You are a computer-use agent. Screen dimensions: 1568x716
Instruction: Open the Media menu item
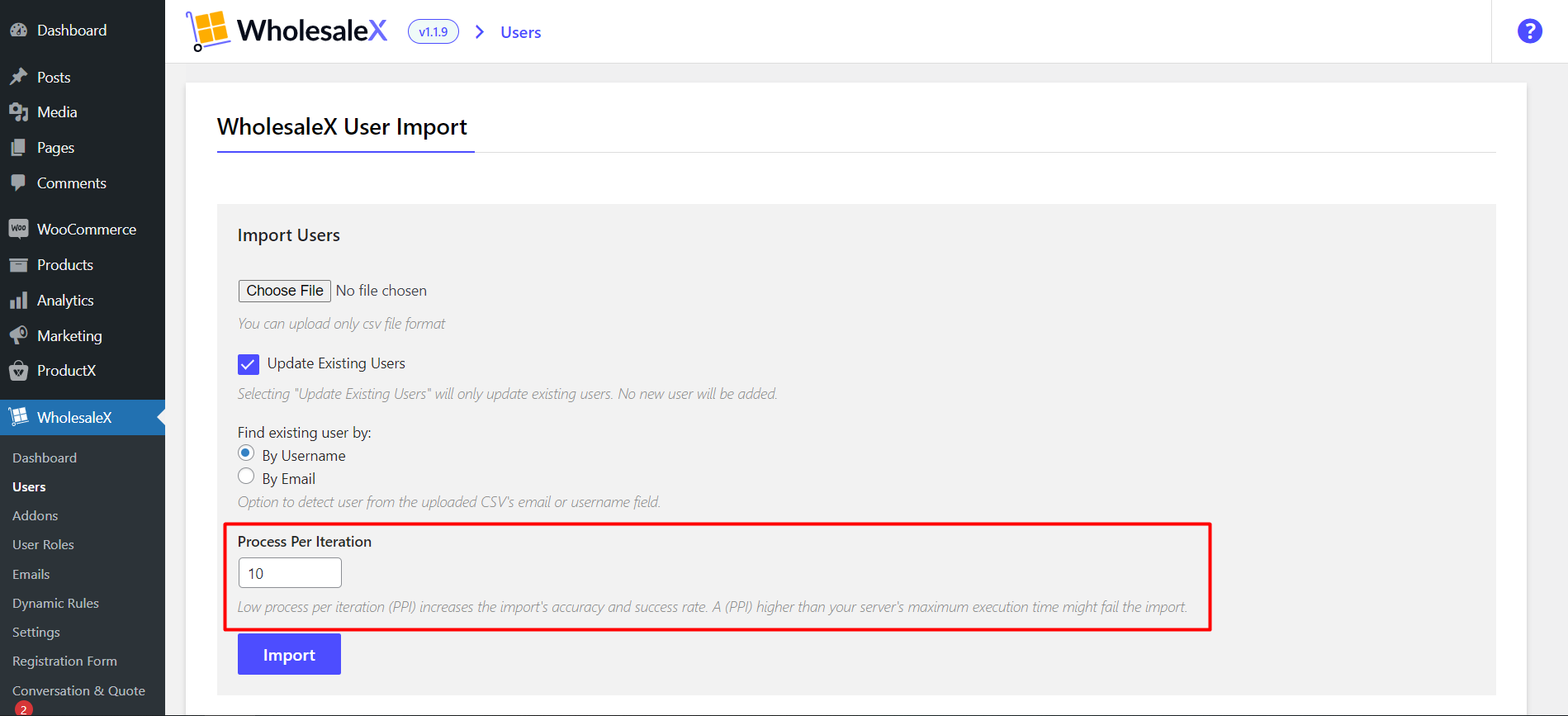tap(83, 112)
